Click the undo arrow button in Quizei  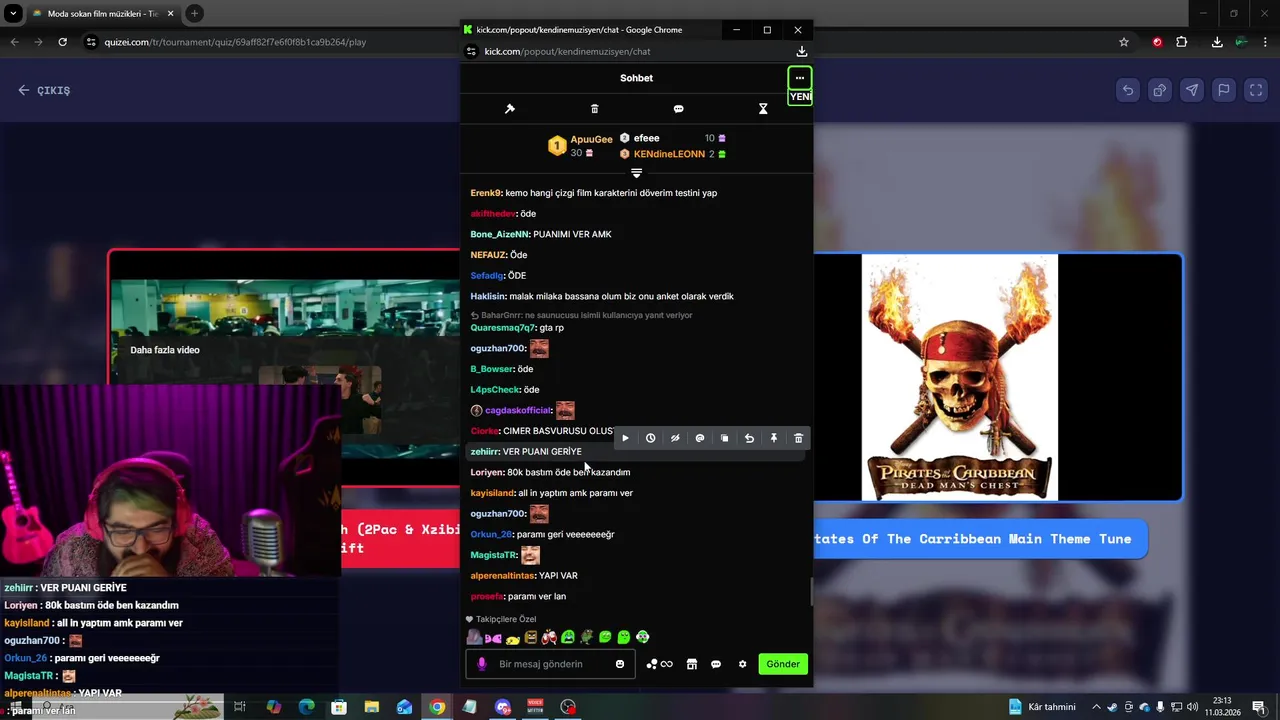click(x=1128, y=90)
